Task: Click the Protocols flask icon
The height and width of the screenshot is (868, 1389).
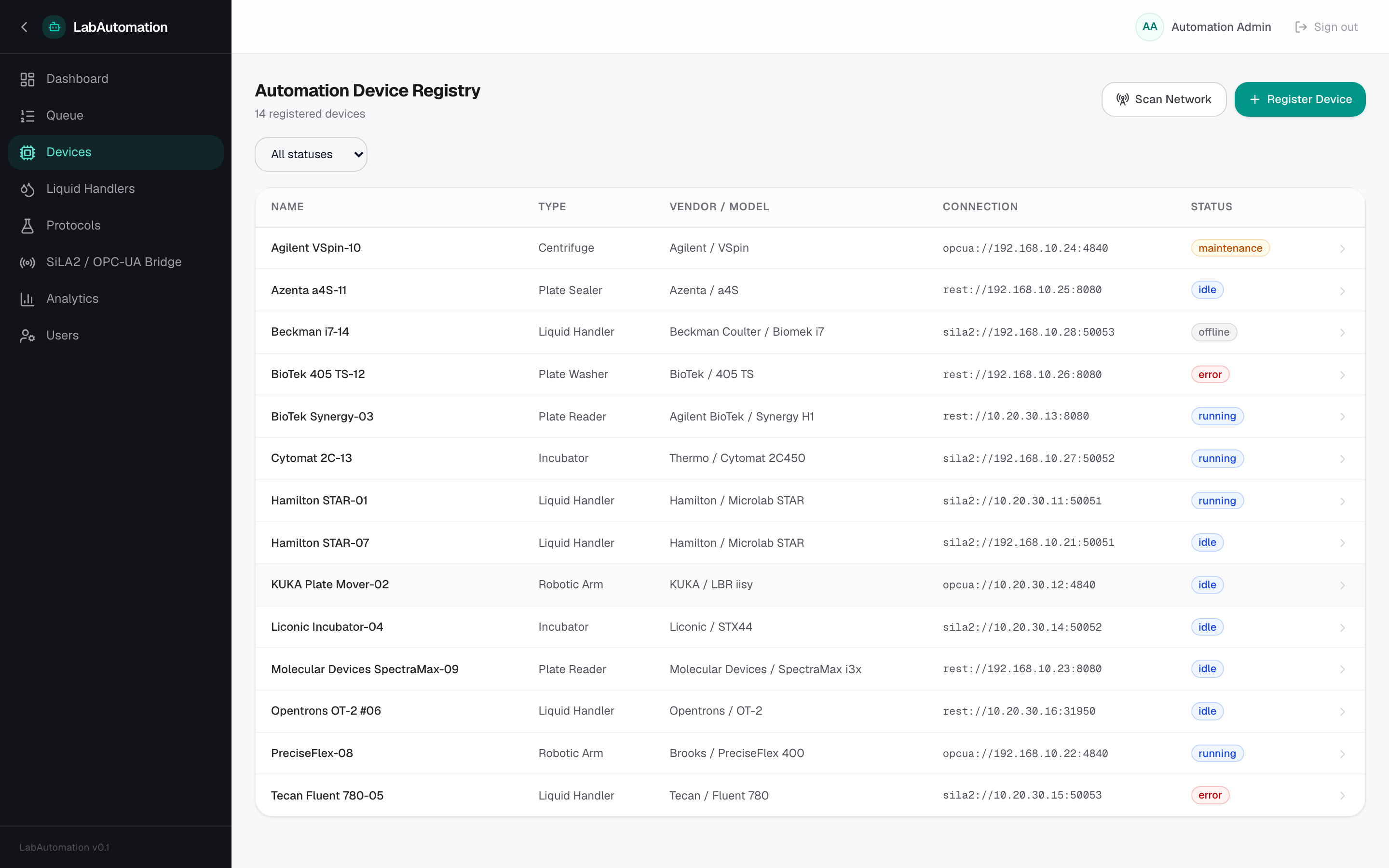Action: 27,226
